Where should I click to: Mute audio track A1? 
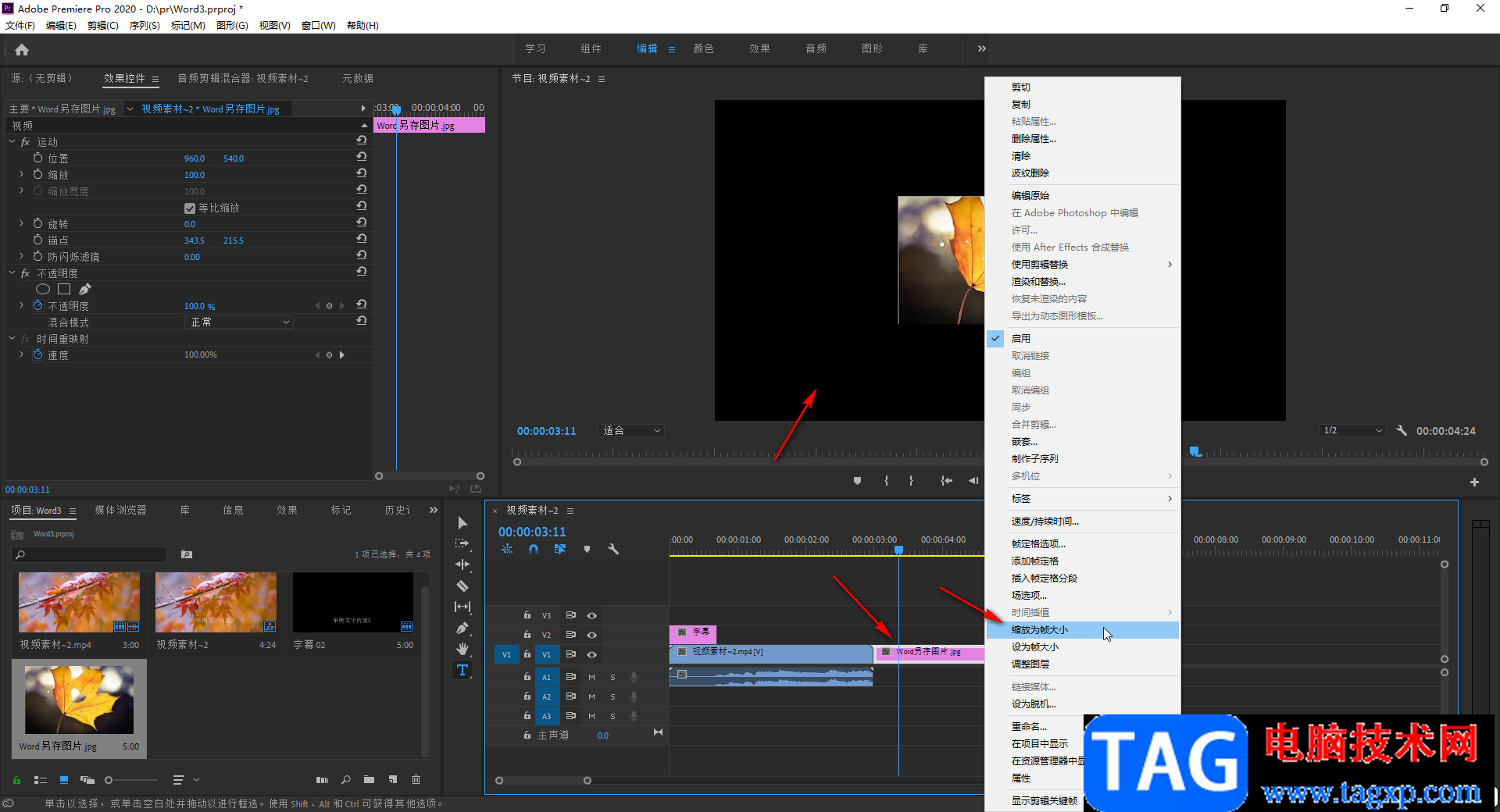click(591, 677)
